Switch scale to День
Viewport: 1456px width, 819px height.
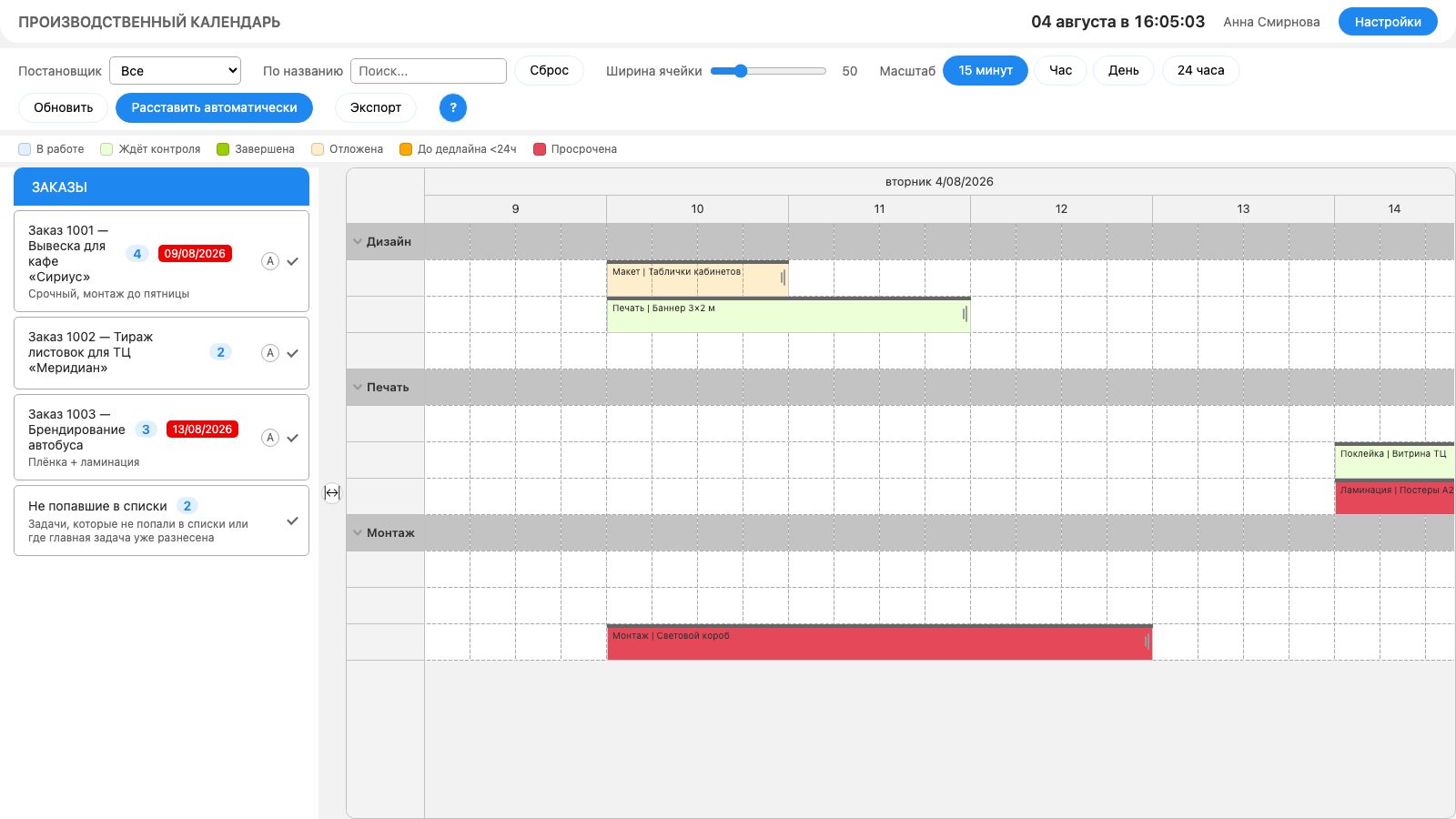click(x=1124, y=70)
